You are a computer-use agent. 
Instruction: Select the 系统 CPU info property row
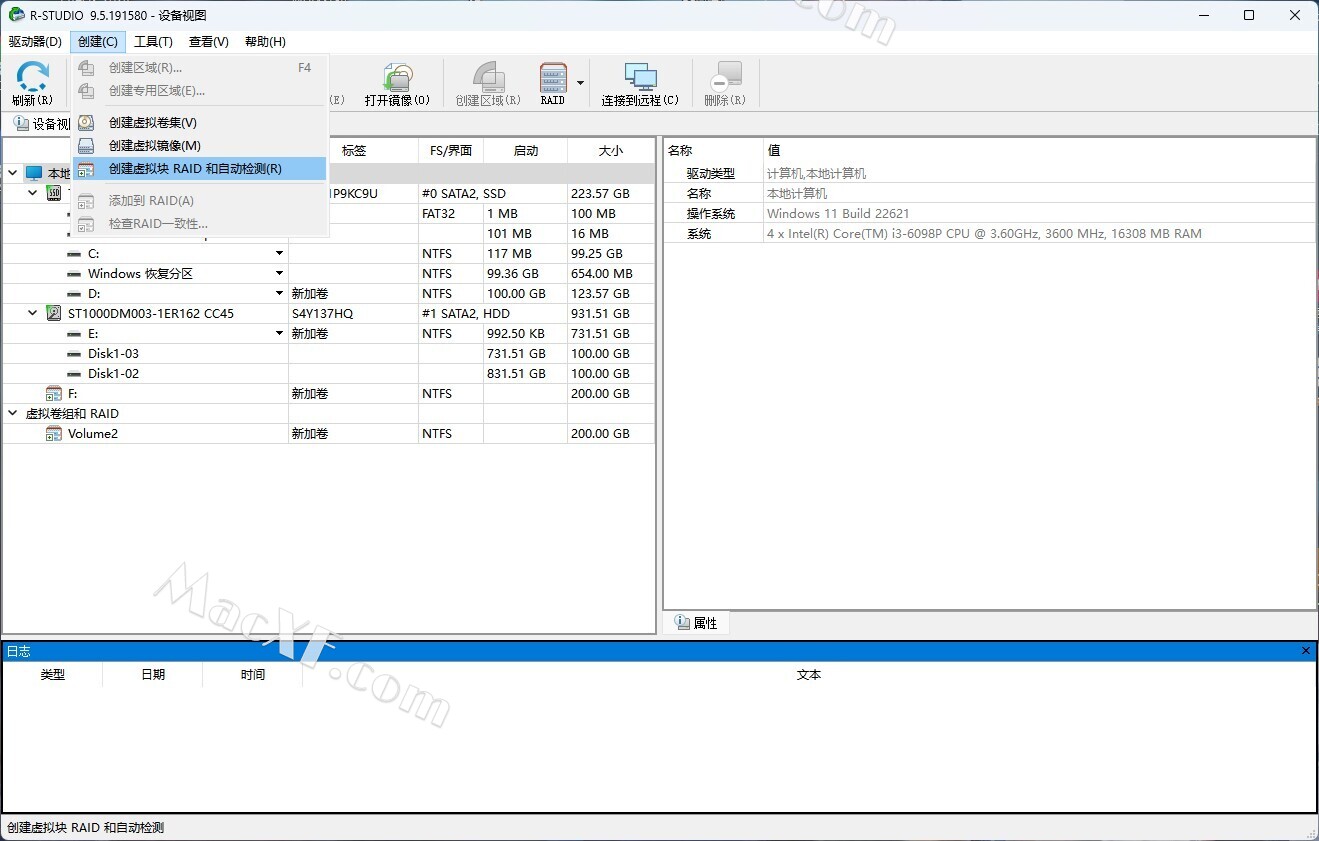tap(990, 233)
